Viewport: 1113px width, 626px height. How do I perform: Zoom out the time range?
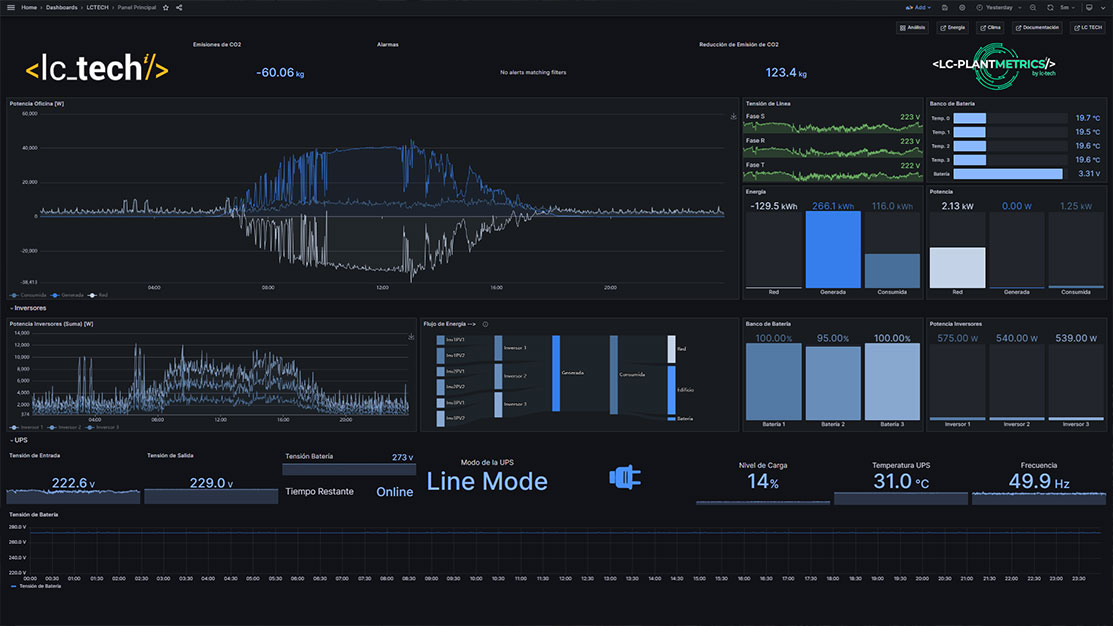click(1032, 7)
